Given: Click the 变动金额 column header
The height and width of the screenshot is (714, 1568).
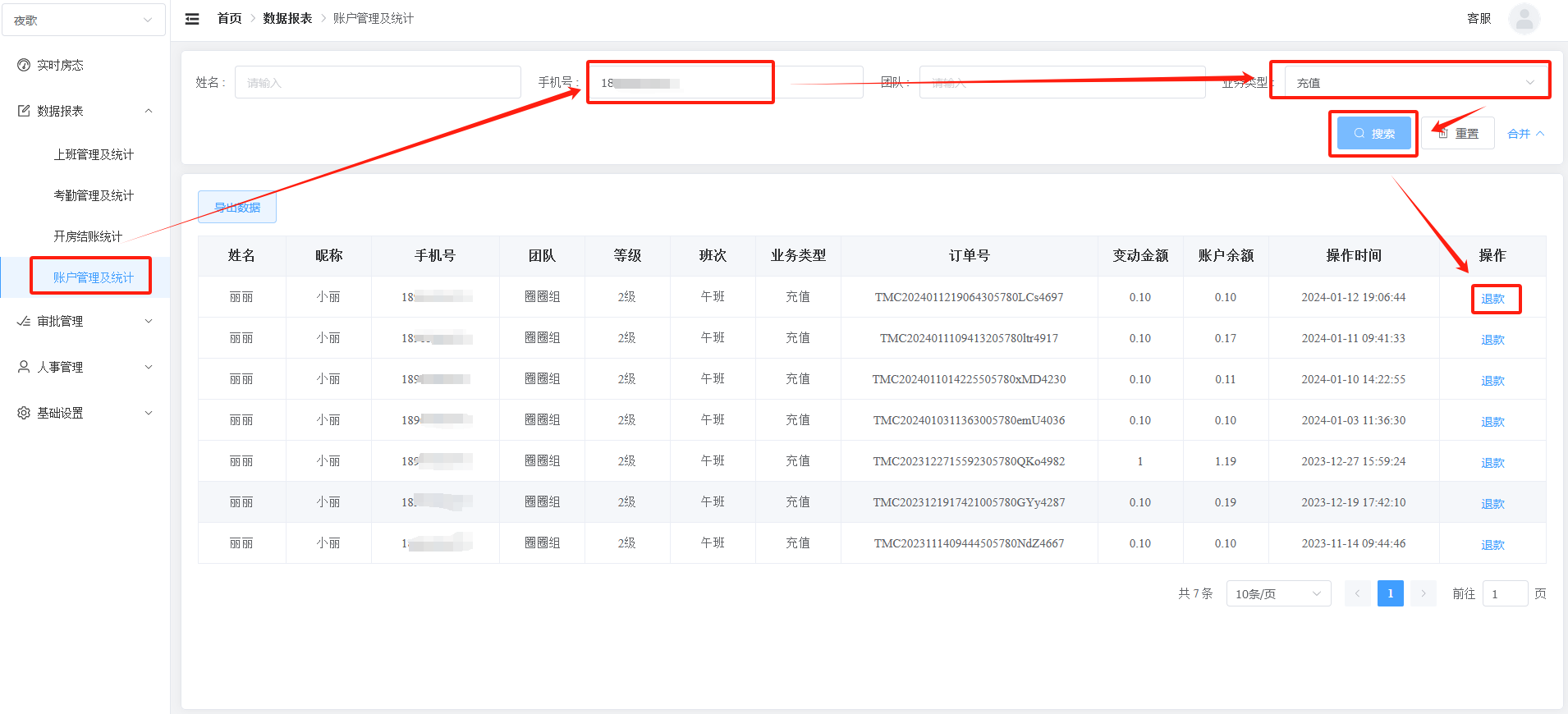Looking at the screenshot, I should 1140,256.
